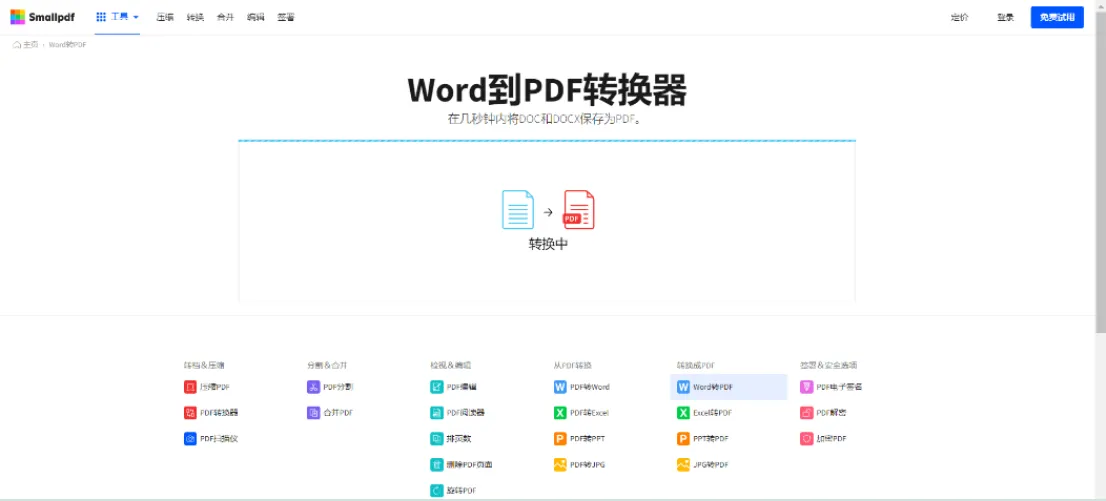
Task: Open the PDF转换器 converter icon
Action: tap(190, 413)
